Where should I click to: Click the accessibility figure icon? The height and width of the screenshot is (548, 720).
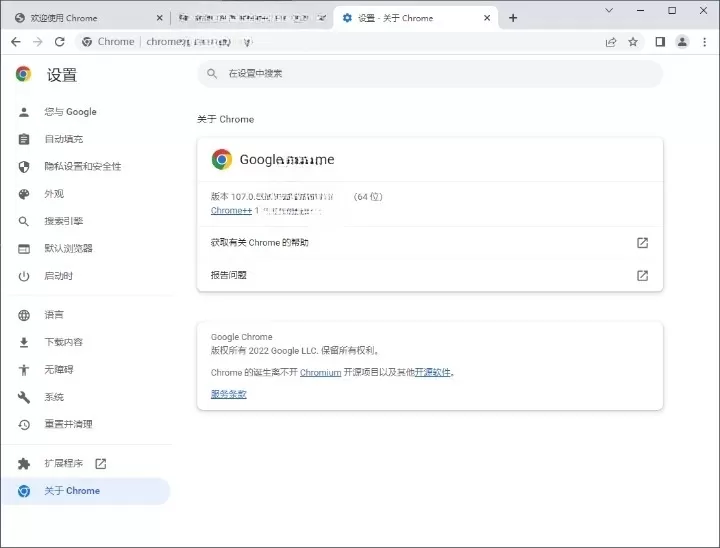[24, 370]
